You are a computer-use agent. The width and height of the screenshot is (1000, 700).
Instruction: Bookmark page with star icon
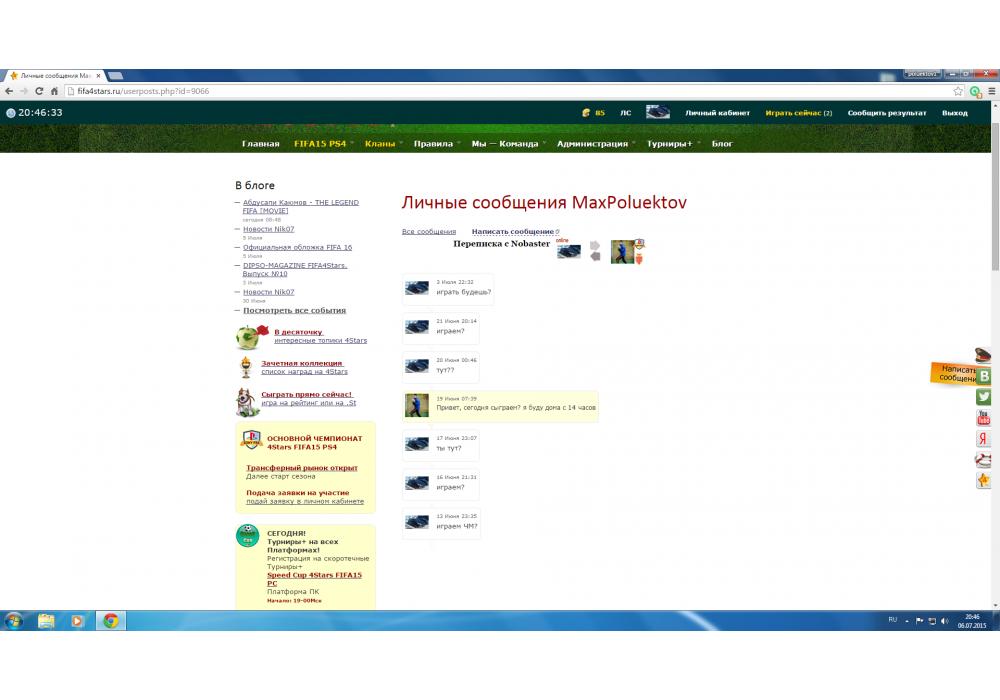958,91
